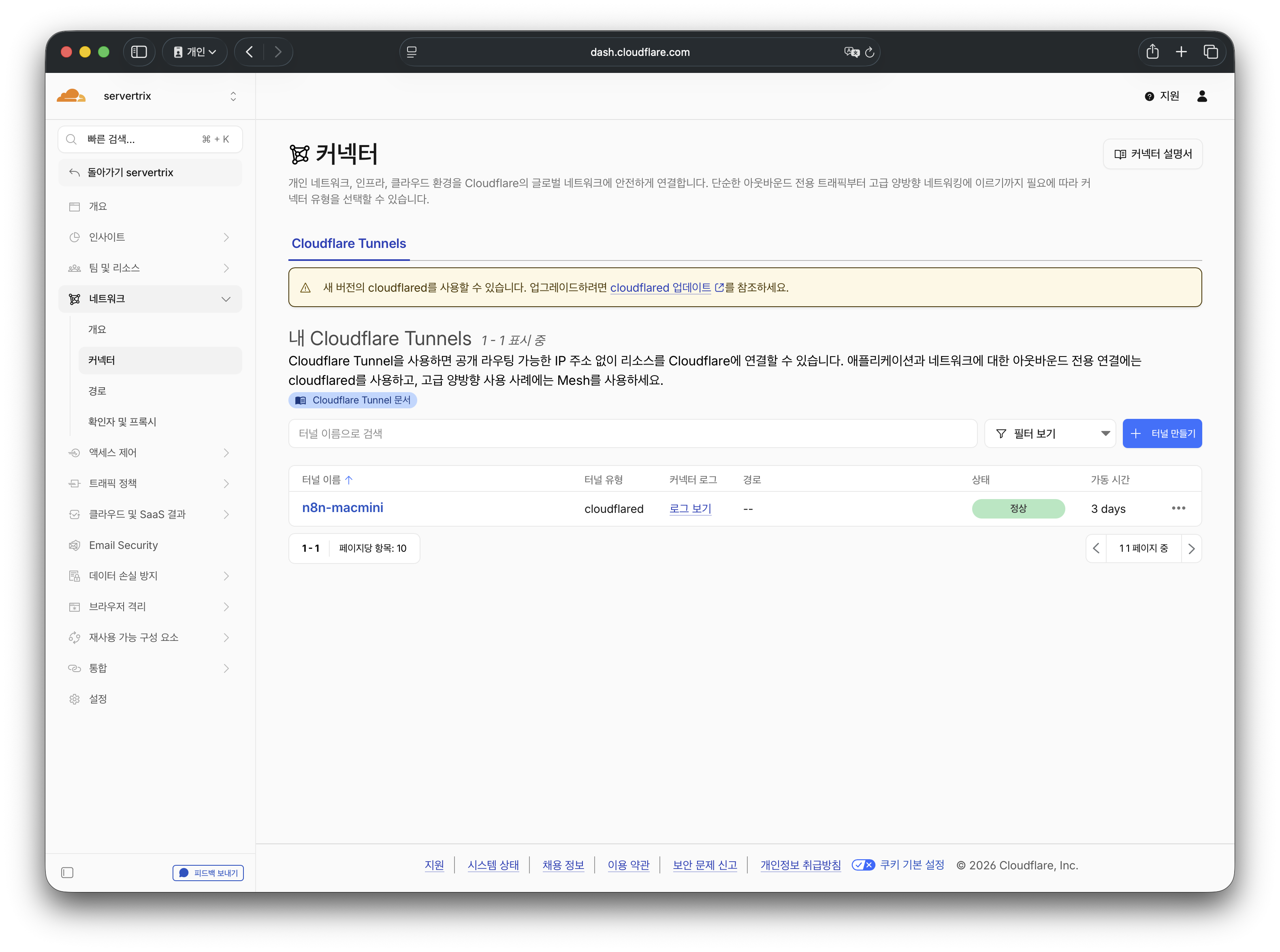Select the Cloudflare Tunnels tab
The width and height of the screenshot is (1280, 952).
[x=348, y=244]
